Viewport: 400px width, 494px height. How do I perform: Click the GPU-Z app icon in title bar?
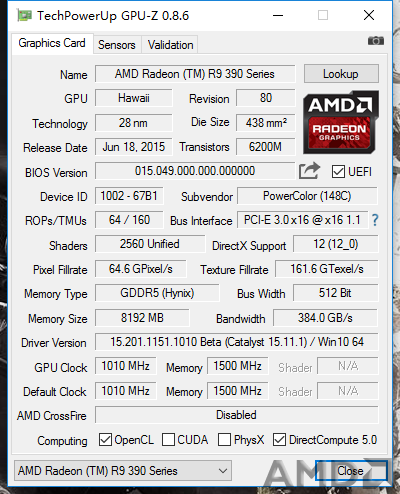[25, 15]
